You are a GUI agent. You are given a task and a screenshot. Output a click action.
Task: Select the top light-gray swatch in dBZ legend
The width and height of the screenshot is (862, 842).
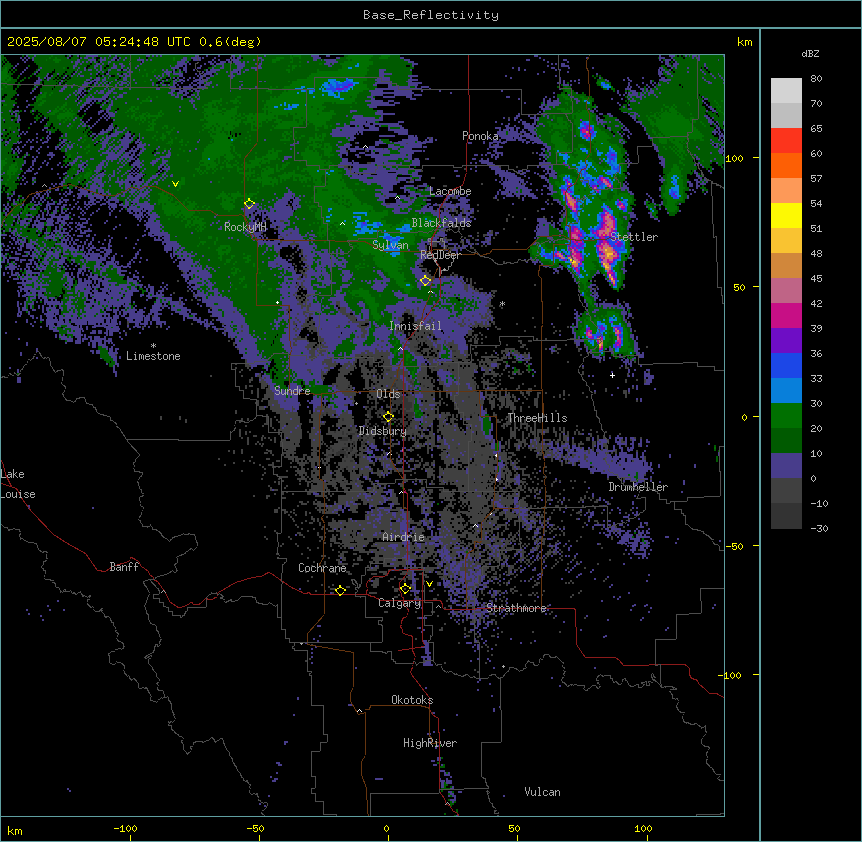(786, 90)
